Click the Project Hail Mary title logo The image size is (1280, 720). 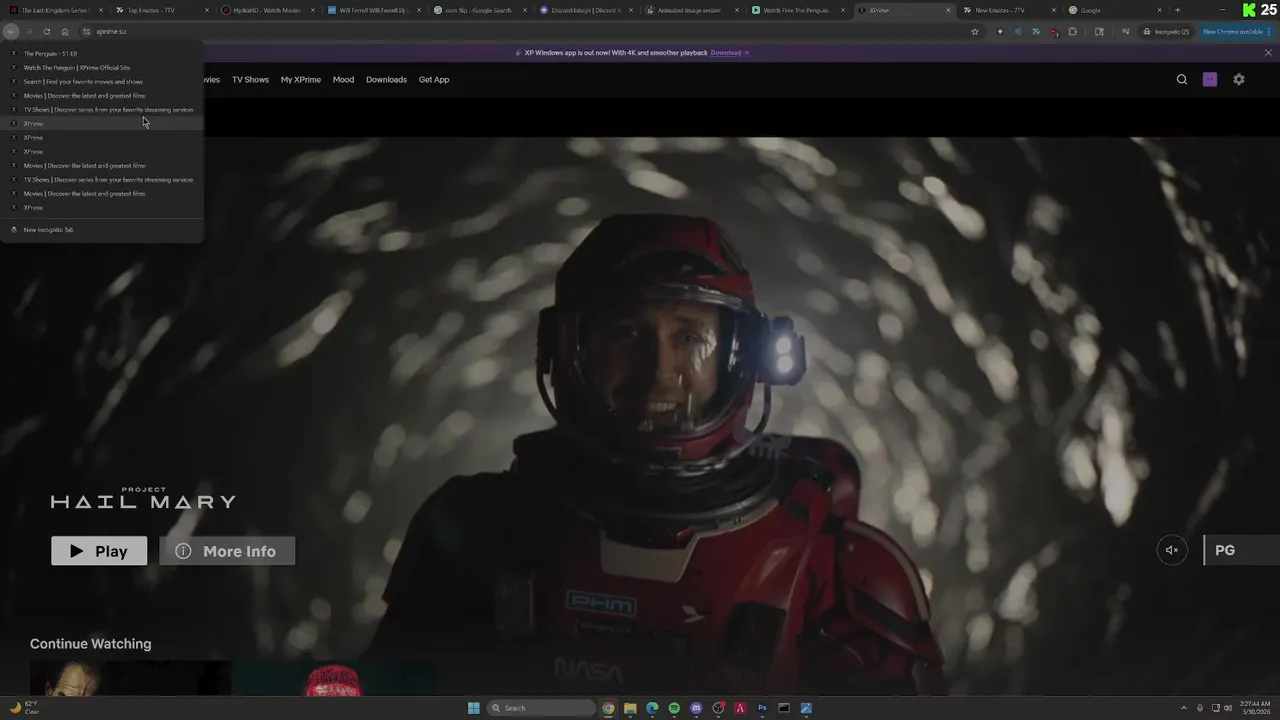(x=143, y=498)
